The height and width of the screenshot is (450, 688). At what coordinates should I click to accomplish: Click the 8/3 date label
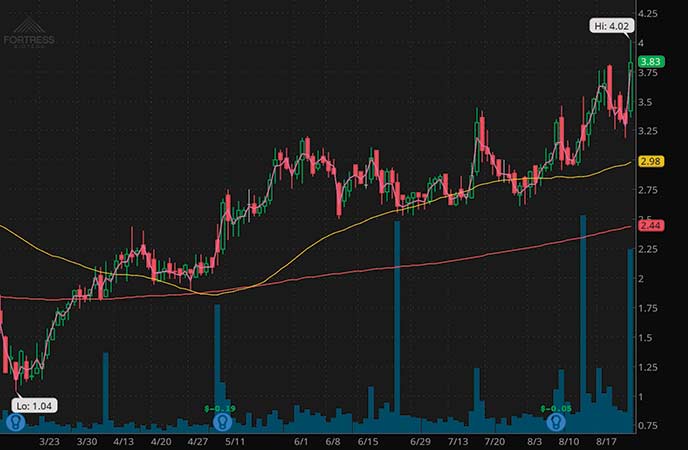pos(534,441)
